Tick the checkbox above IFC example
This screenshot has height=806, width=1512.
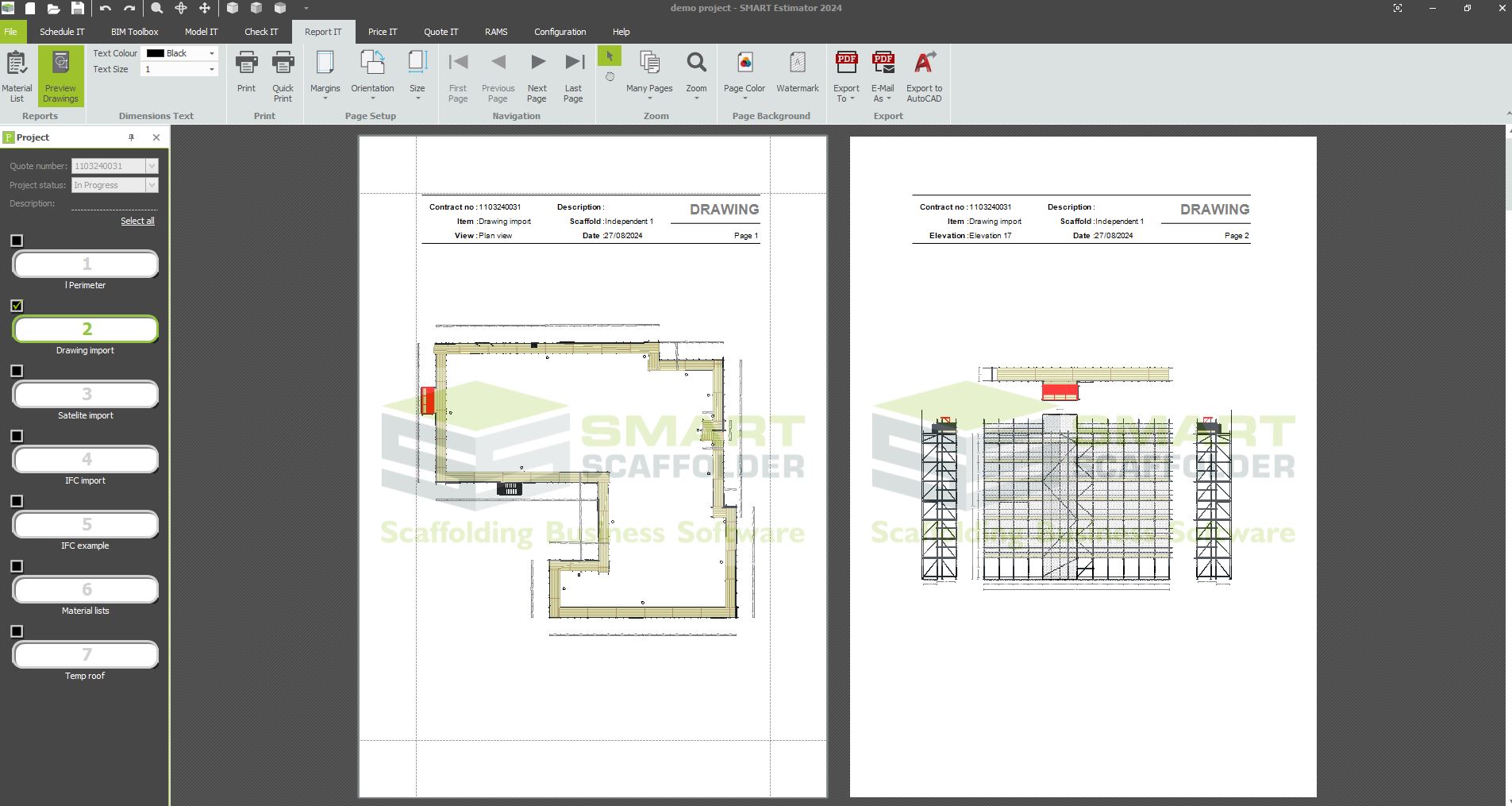[17, 501]
